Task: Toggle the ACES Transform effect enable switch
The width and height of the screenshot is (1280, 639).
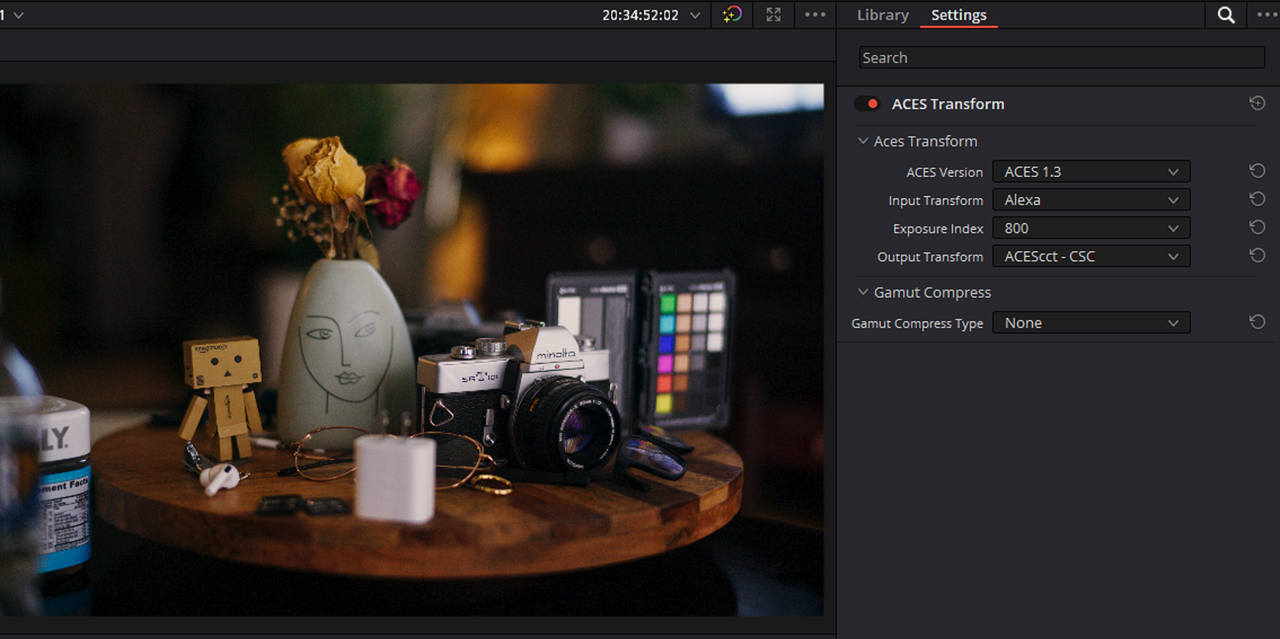Action: [x=867, y=104]
